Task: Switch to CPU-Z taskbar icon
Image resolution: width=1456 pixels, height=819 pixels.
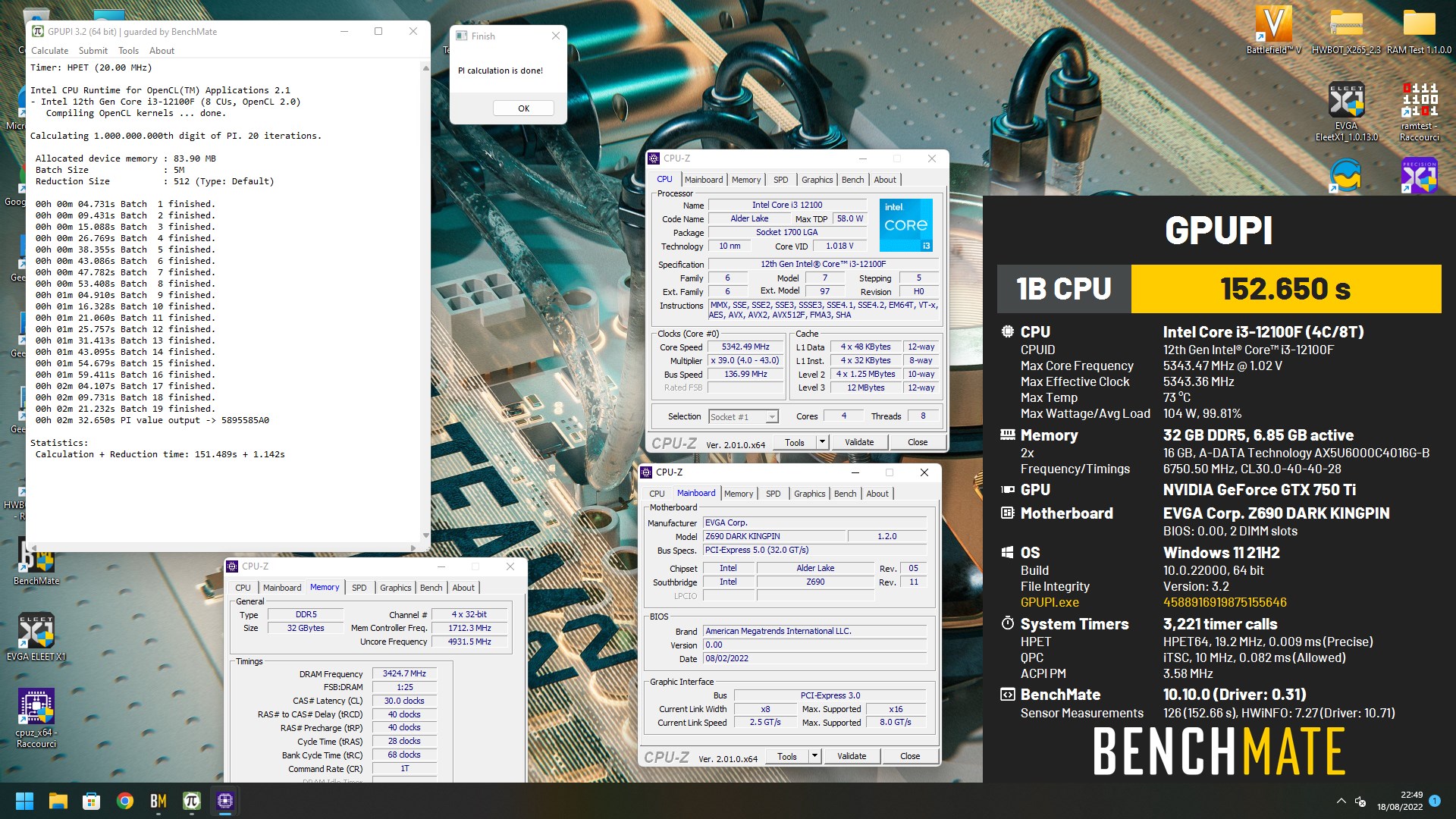Action: 224,801
